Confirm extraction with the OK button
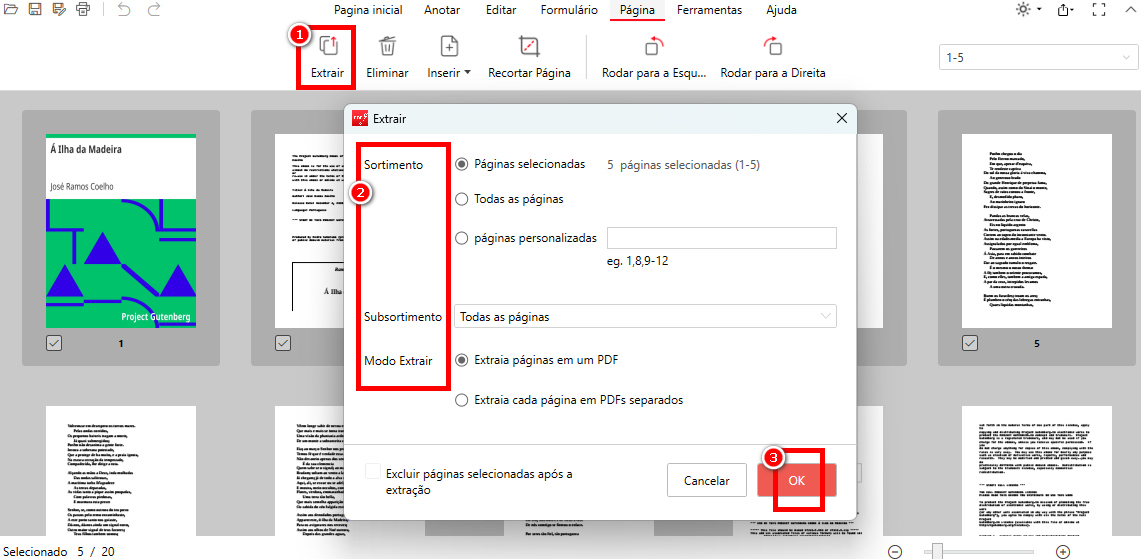The height and width of the screenshot is (559, 1141). (797, 481)
